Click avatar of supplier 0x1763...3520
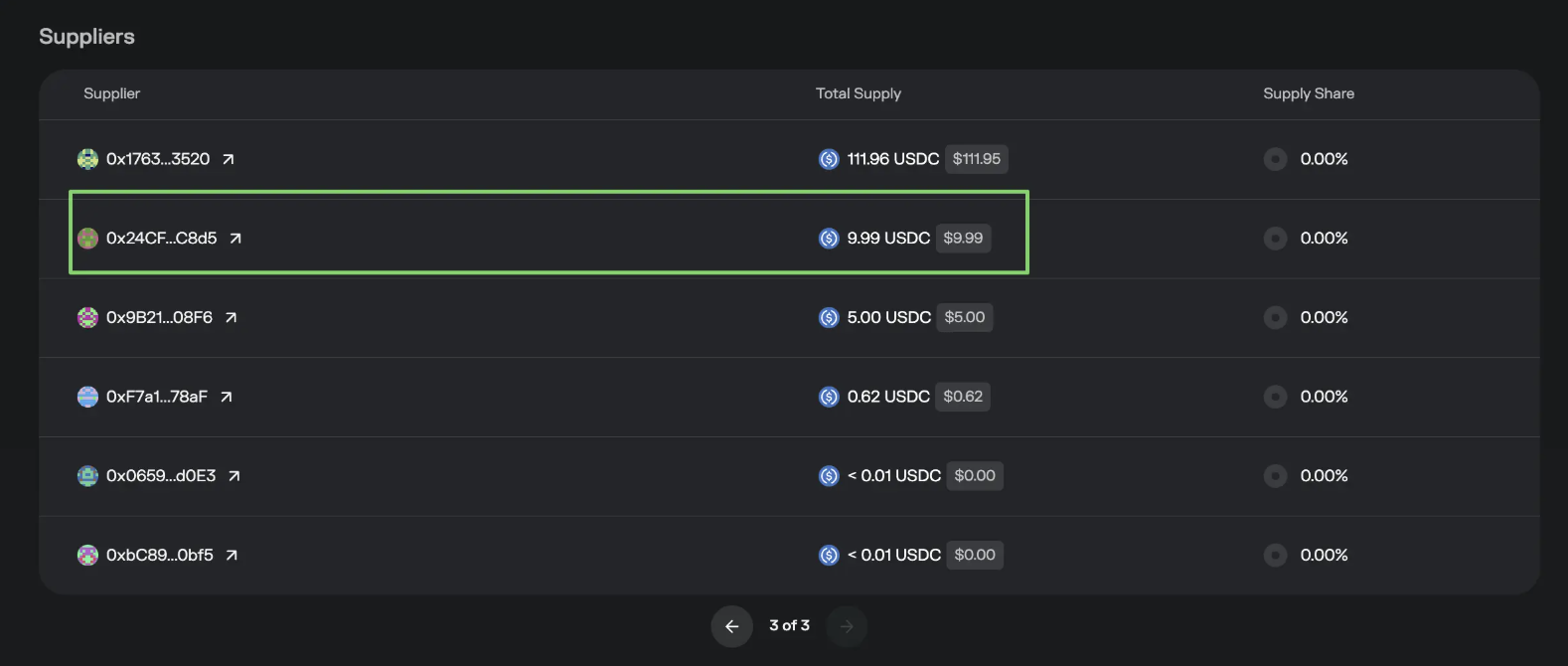1568x666 pixels. coord(87,159)
